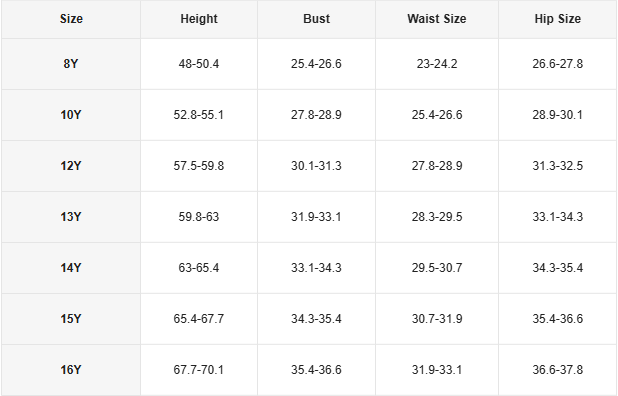Click the Waist Size column header
Image resolution: width=618 pixels, height=396 pixels.
(437, 19)
